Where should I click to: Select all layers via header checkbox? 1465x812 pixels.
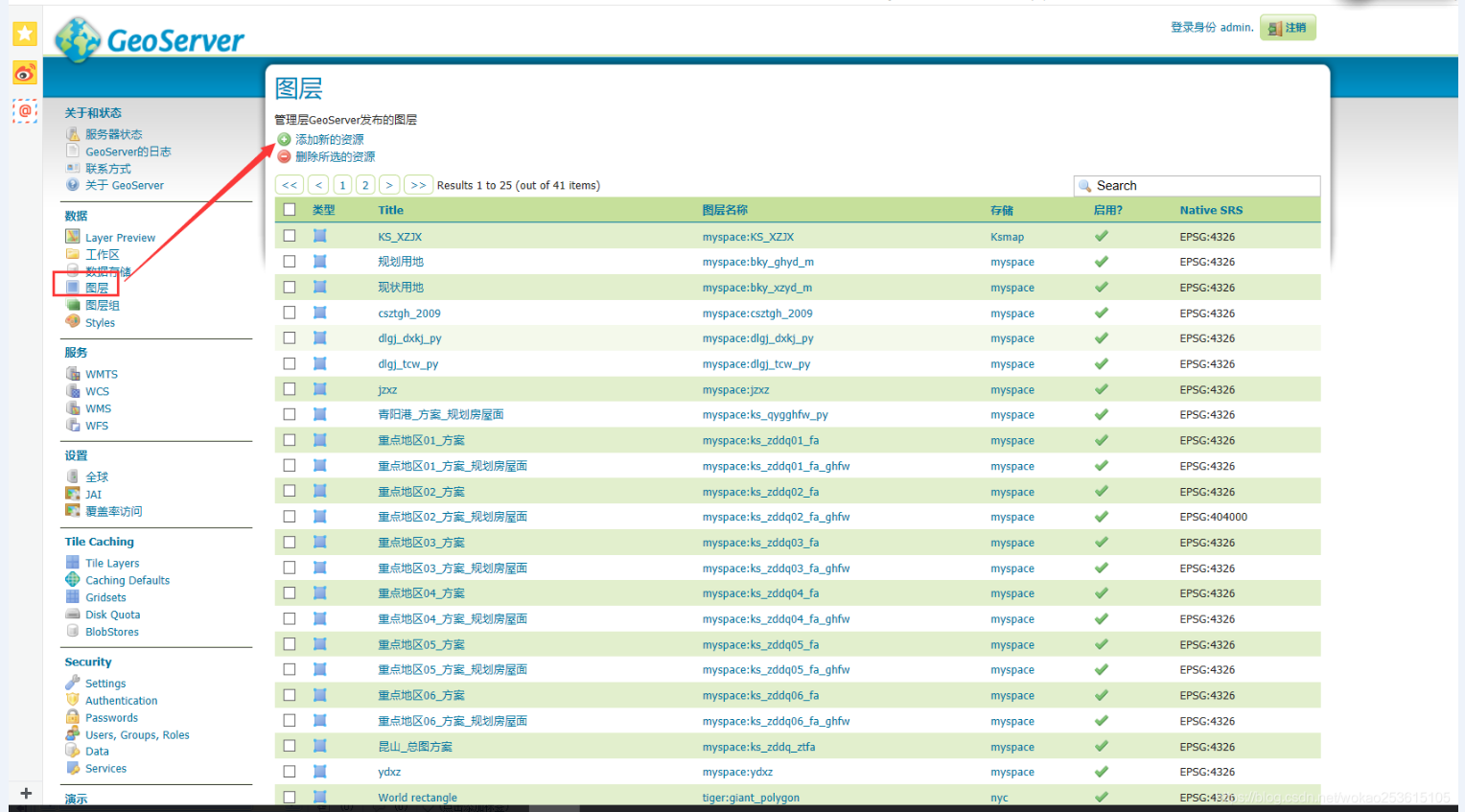click(x=289, y=210)
